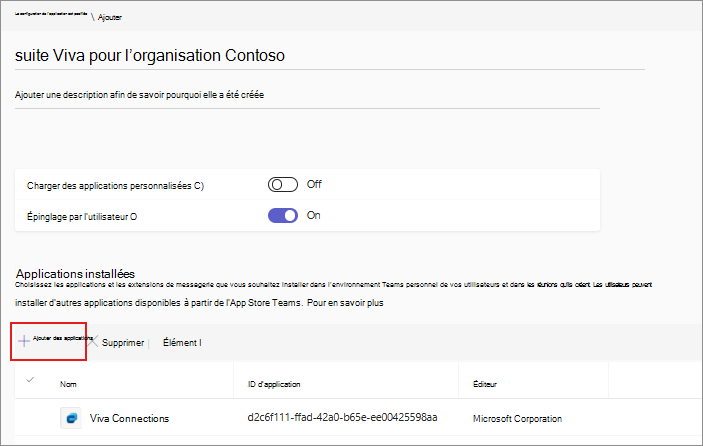Turn off Épinglage par l'utilisateur toggle

283,216
